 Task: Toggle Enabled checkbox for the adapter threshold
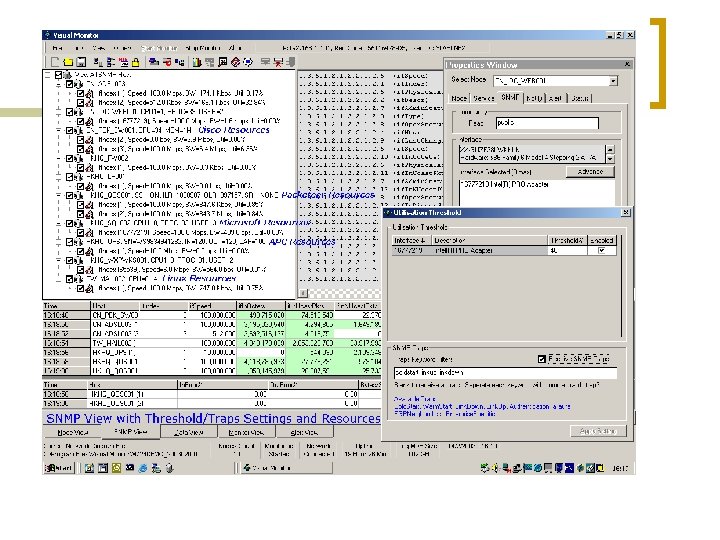(x=600, y=251)
